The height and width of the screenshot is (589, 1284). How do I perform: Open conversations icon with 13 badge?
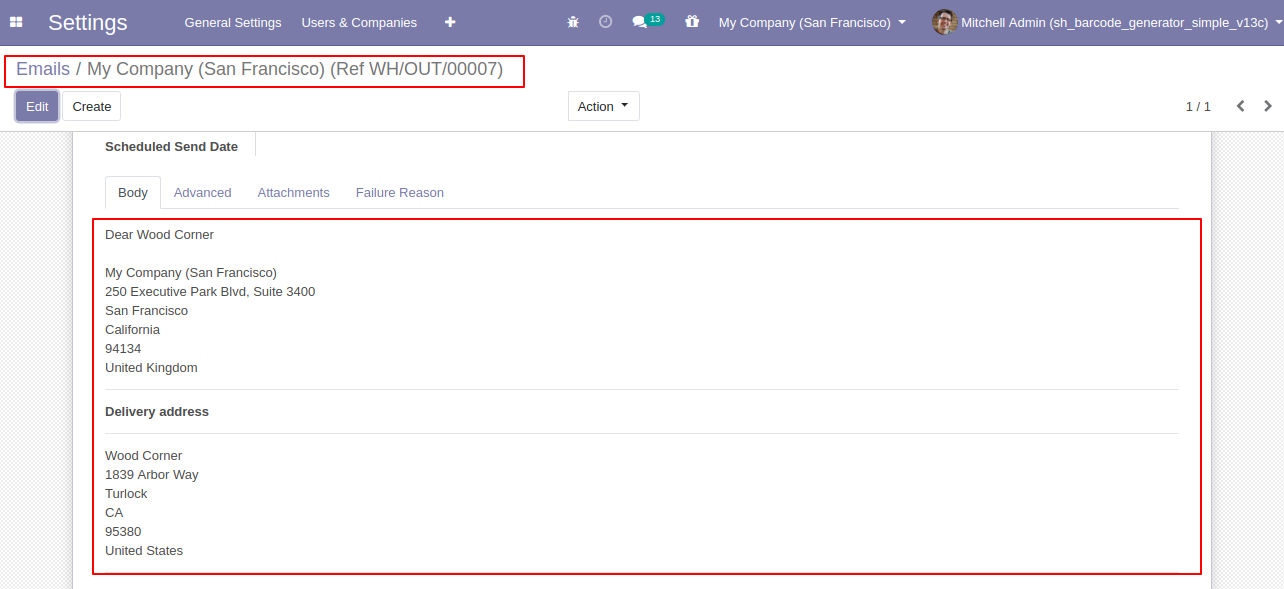pyautogui.click(x=648, y=21)
